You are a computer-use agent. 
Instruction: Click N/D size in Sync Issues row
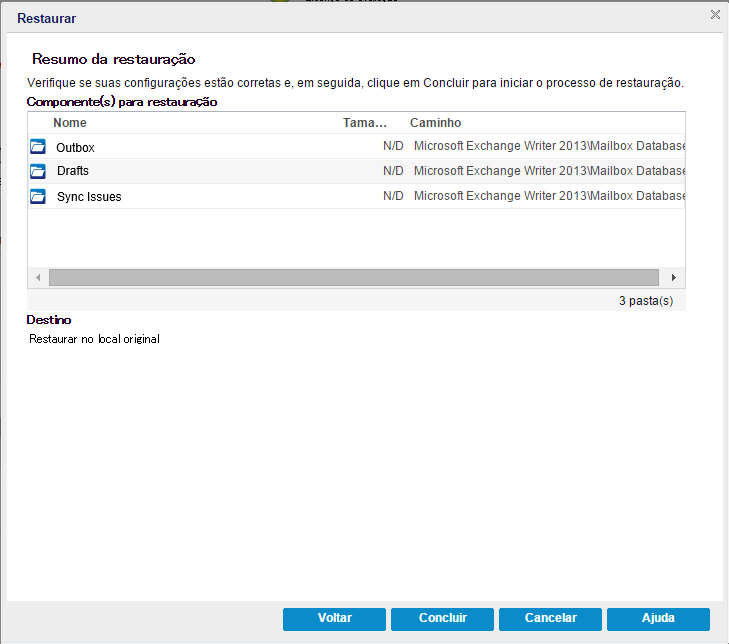point(393,196)
